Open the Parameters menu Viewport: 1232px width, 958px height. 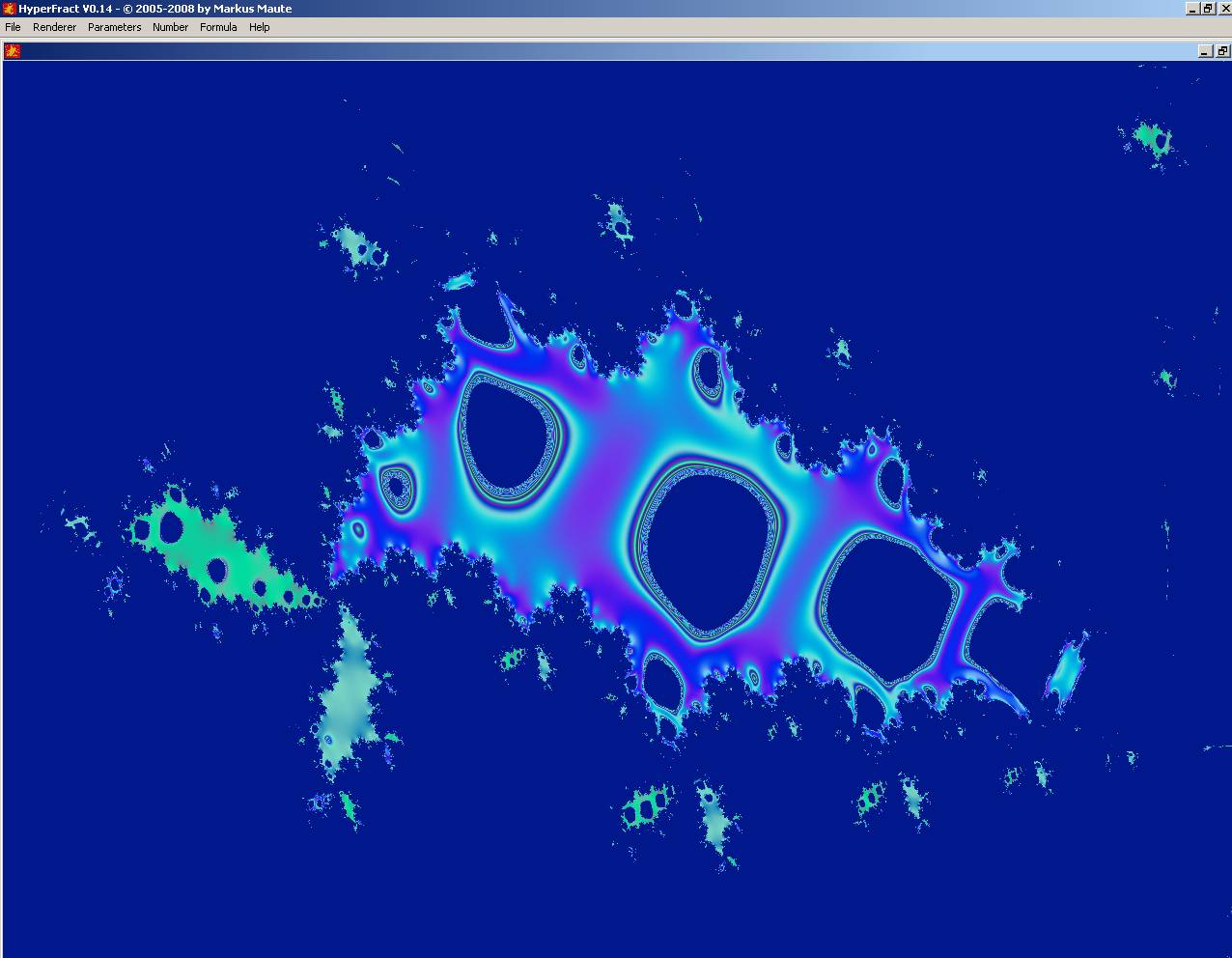tap(114, 27)
